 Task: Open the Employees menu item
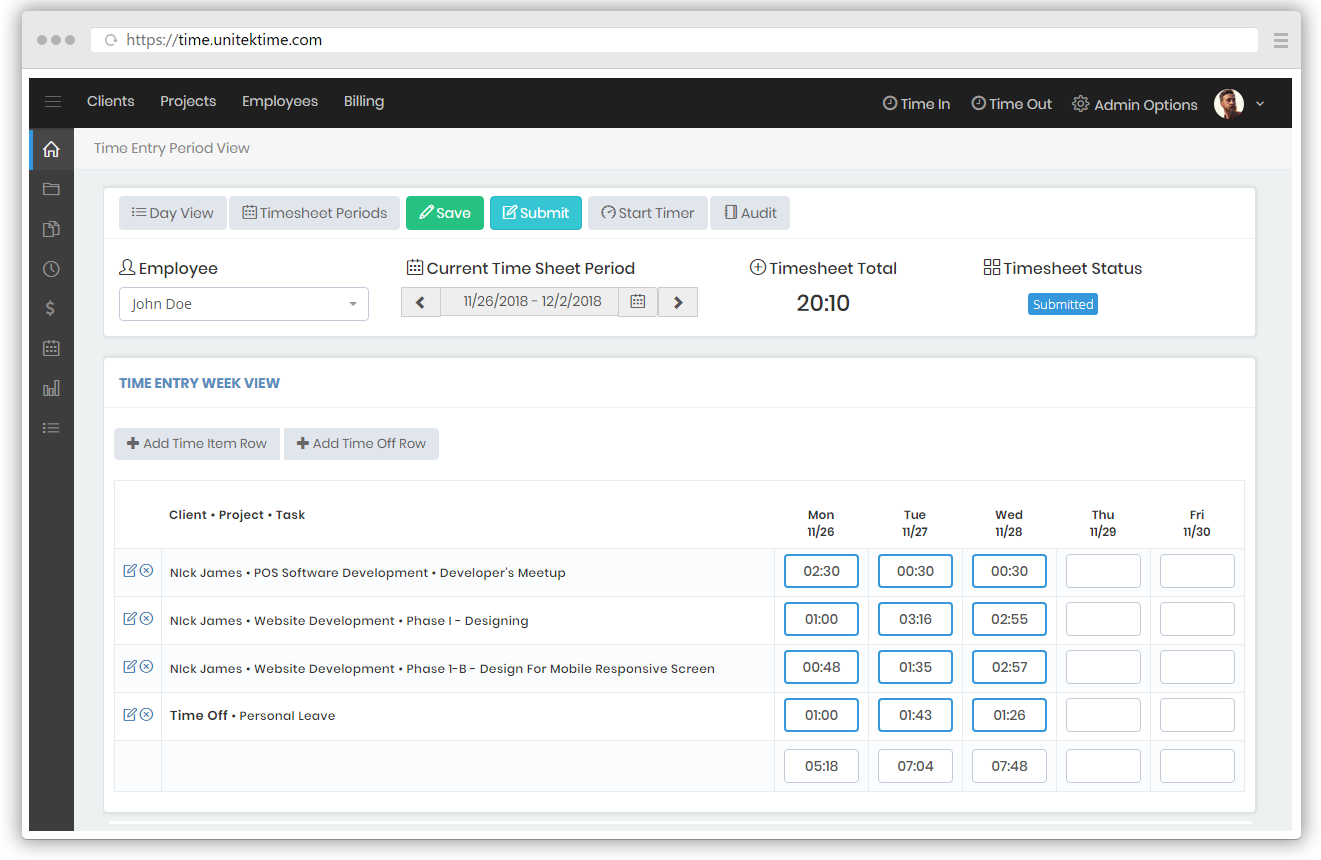[x=280, y=102]
